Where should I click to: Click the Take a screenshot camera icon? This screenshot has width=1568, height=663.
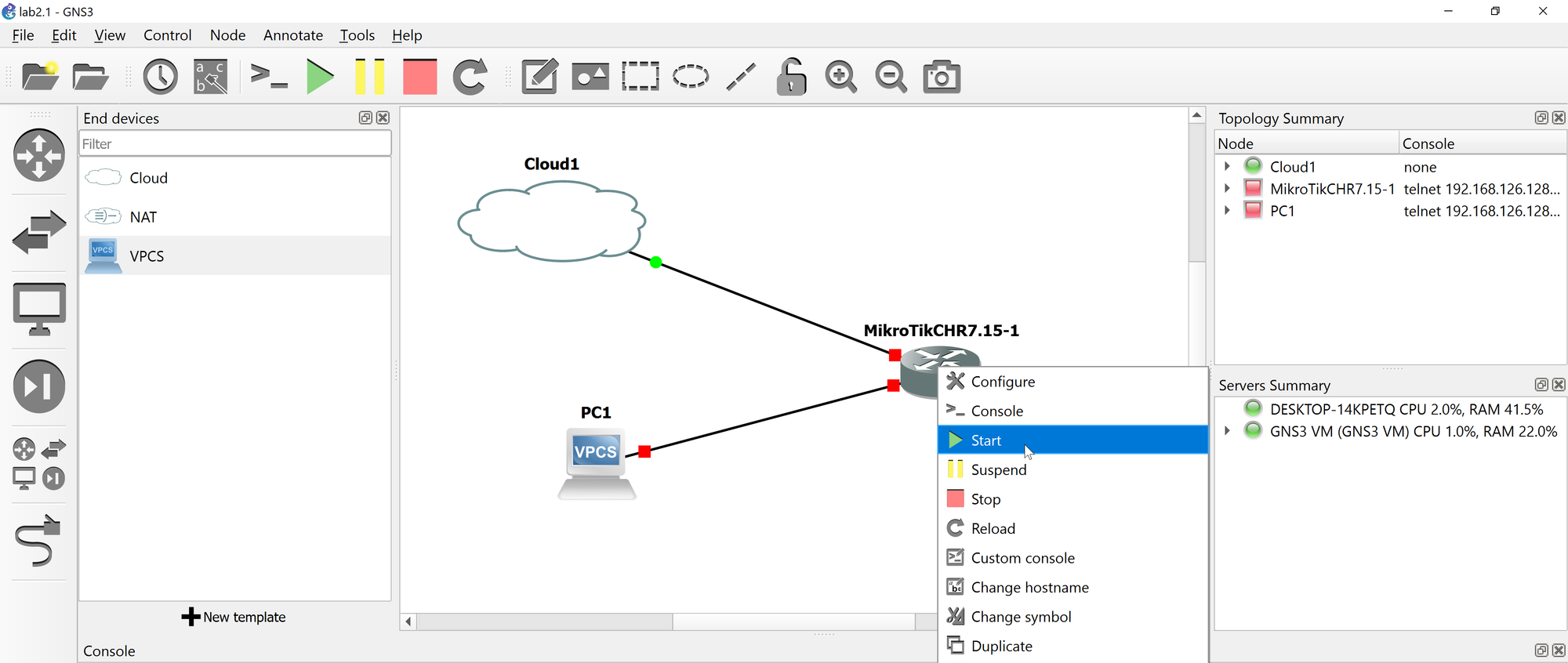tap(942, 77)
